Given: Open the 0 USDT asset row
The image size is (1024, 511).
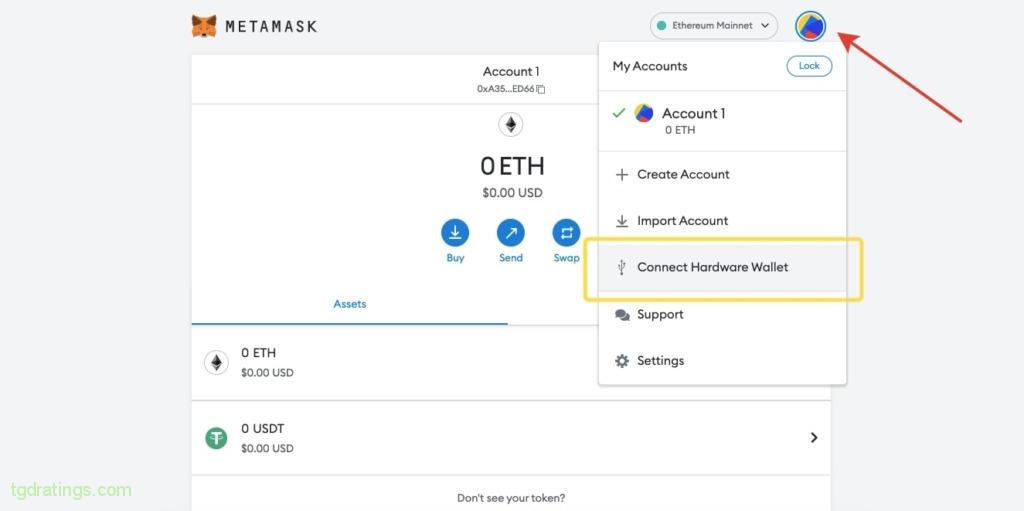Looking at the screenshot, I should tap(511, 438).
